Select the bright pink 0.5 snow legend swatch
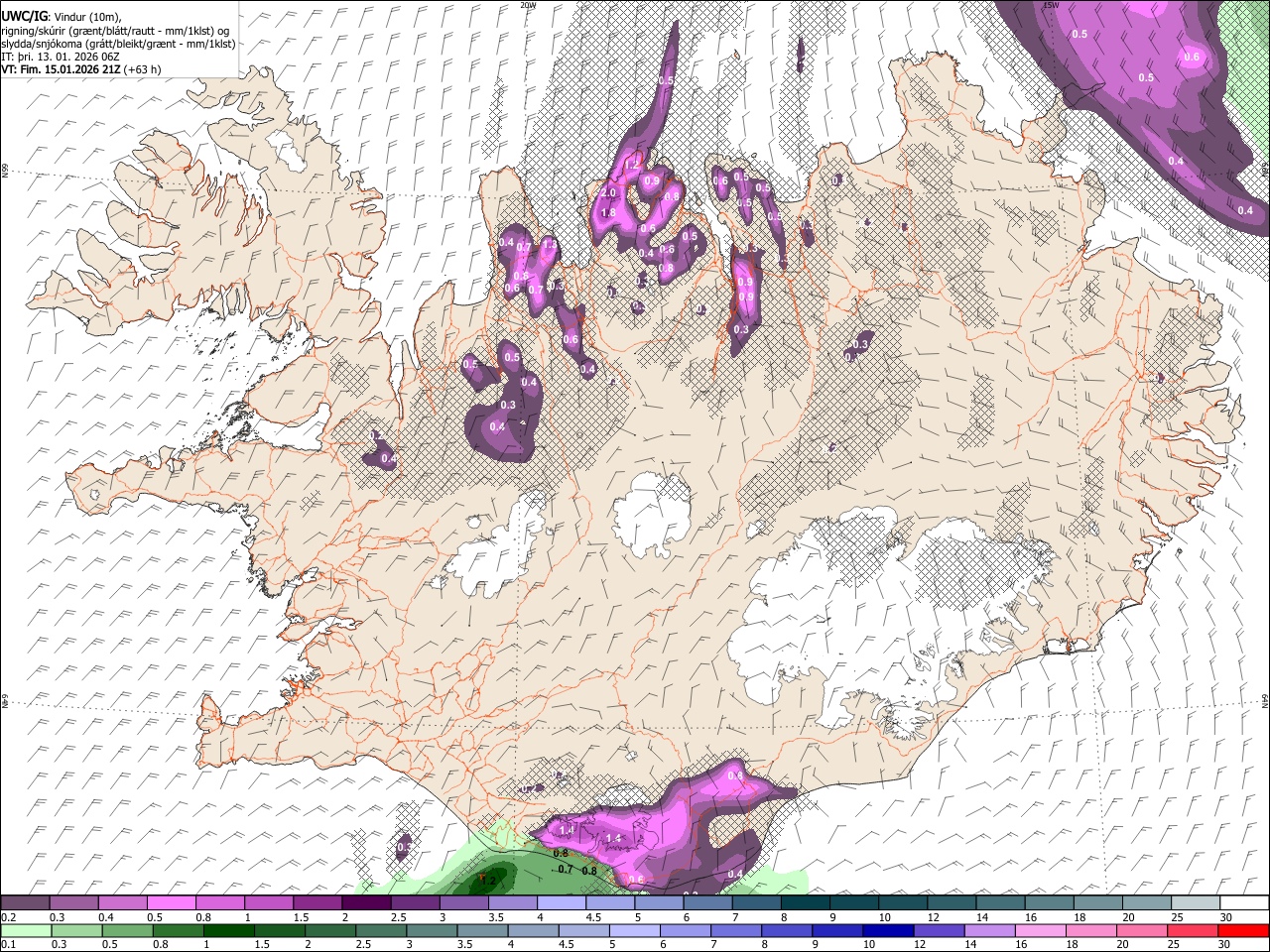Image resolution: width=1270 pixels, height=952 pixels. [172, 903]
